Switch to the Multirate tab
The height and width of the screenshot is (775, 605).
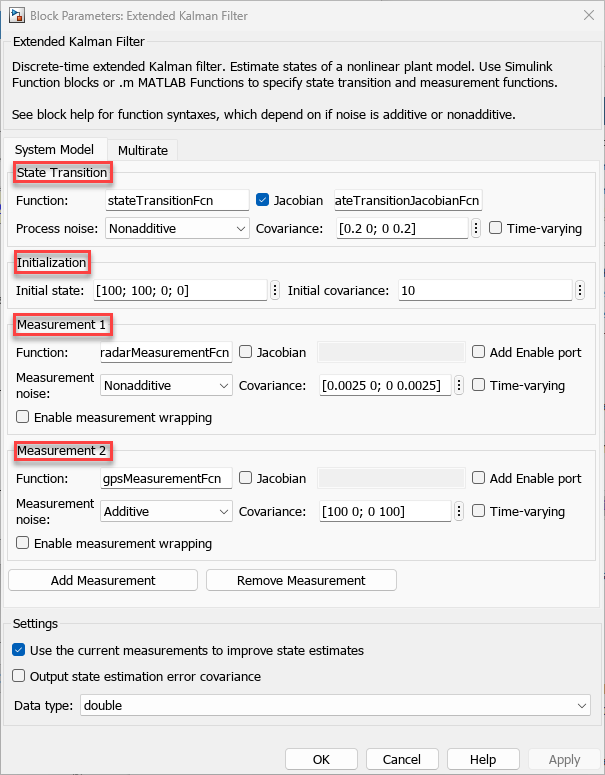tap(143, 150)
